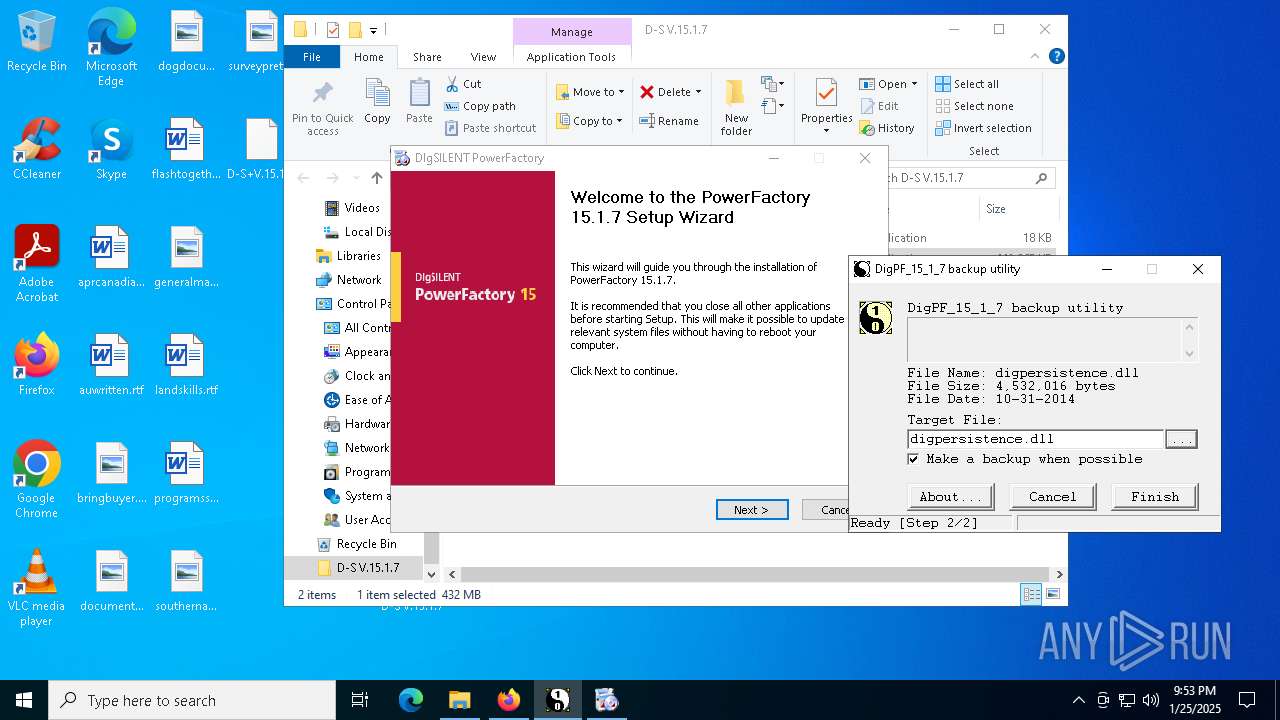
Task: Click the Task View taskbar icon
Action: coord(360,700)
